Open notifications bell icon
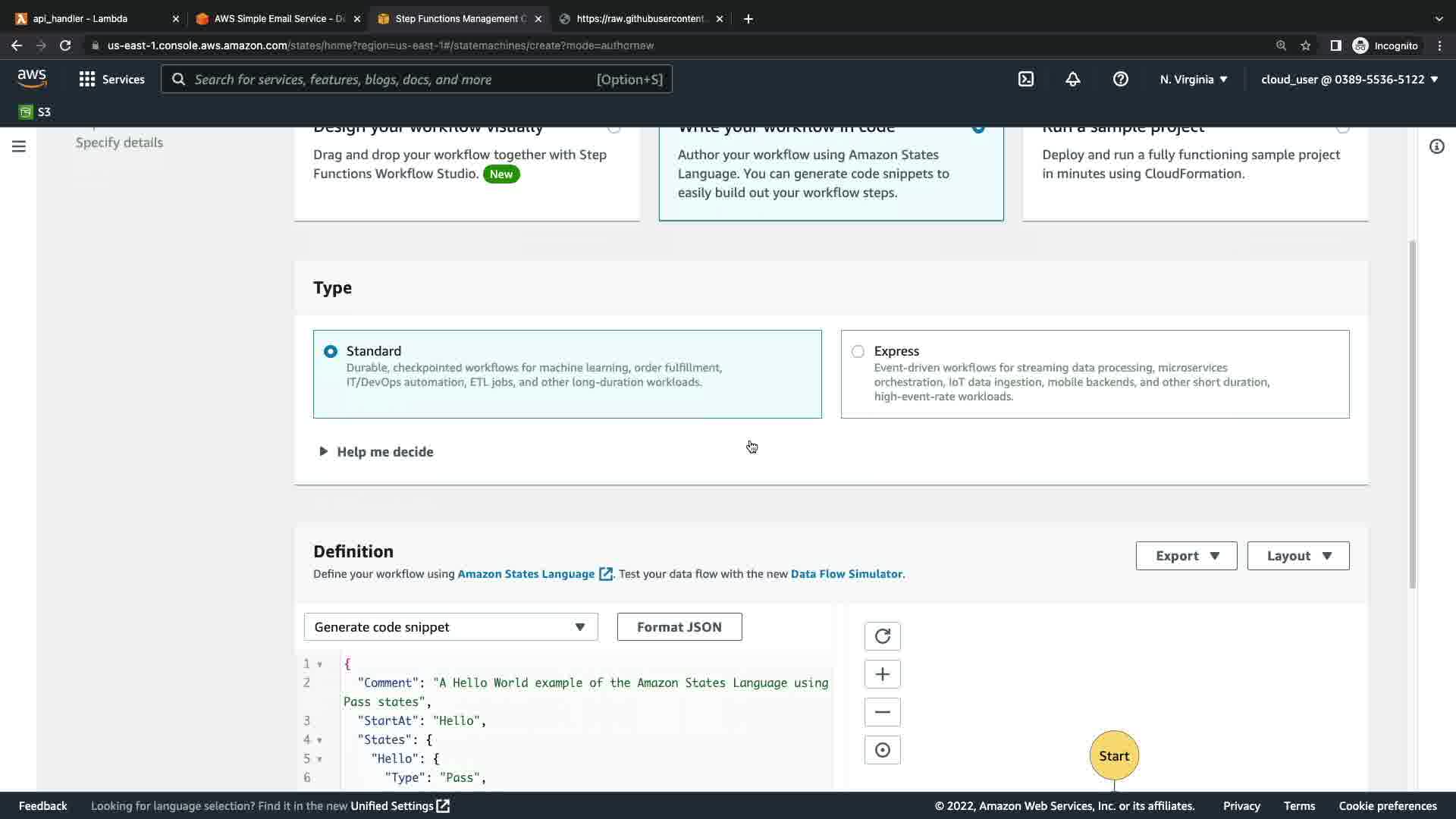Screen dimensions: 1456x819 (1072, 79)
